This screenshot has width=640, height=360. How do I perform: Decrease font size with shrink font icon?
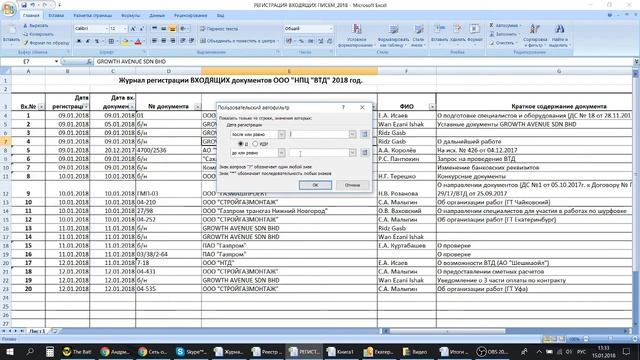[x=142, y=29]
